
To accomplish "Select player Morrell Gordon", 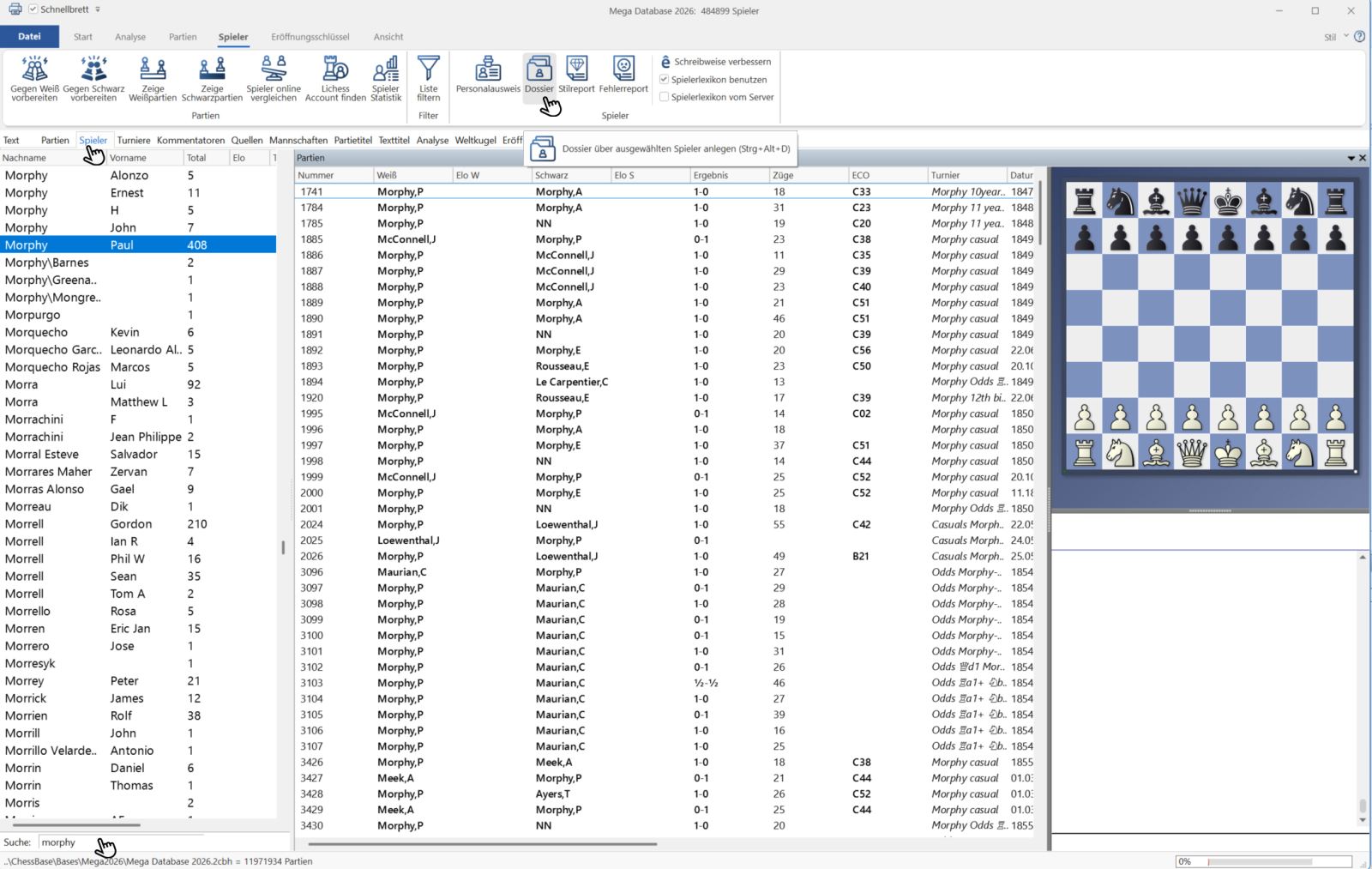I will pos(138,523).
